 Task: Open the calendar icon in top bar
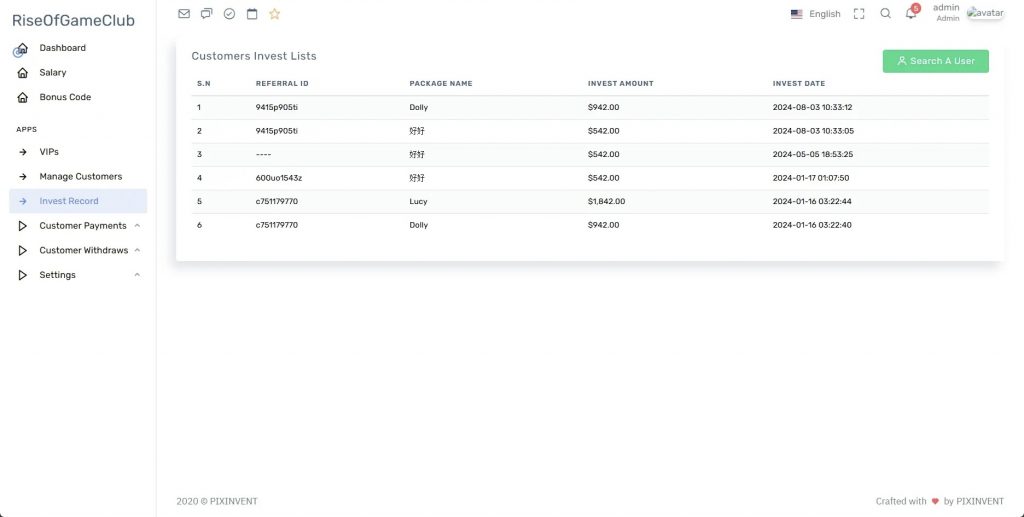click(x=252, y=14)
